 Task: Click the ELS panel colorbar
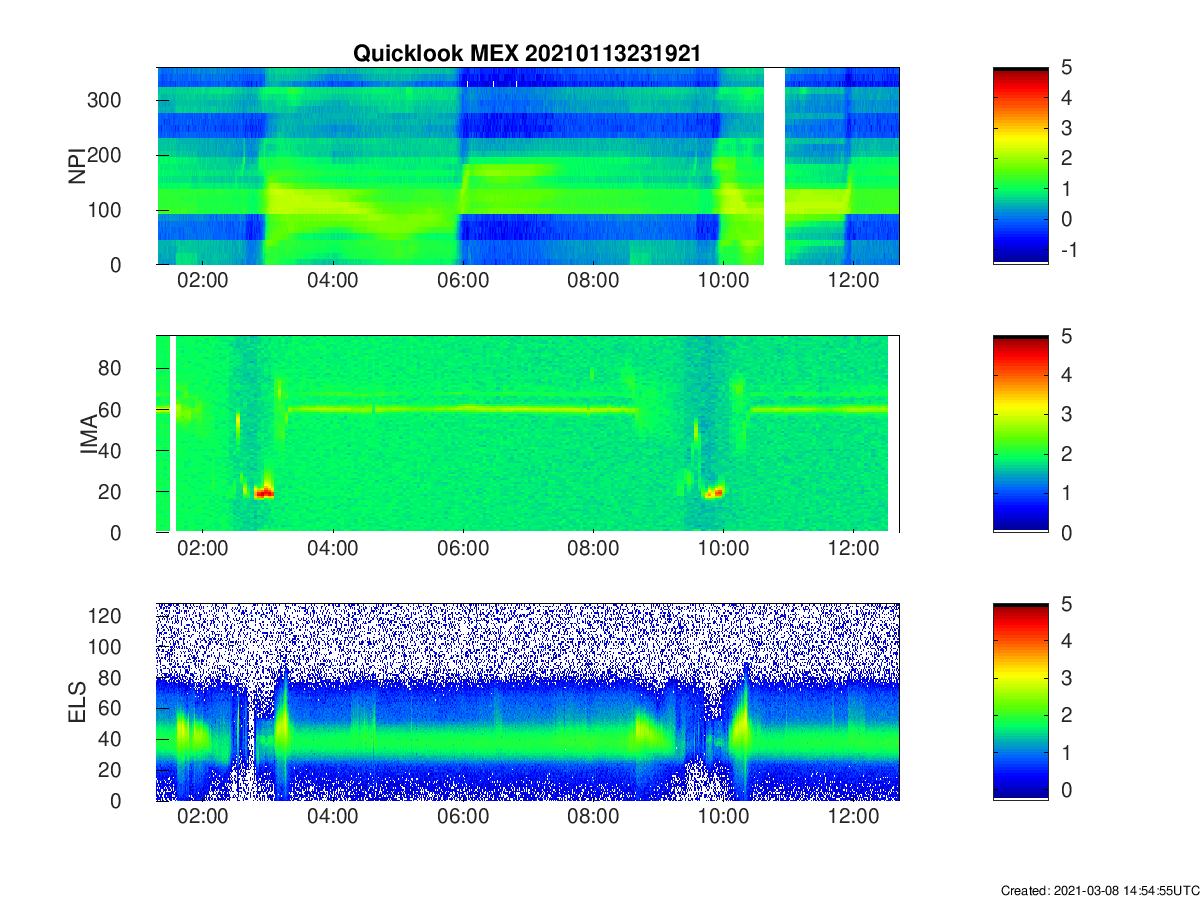click(x=1020, y=702)
